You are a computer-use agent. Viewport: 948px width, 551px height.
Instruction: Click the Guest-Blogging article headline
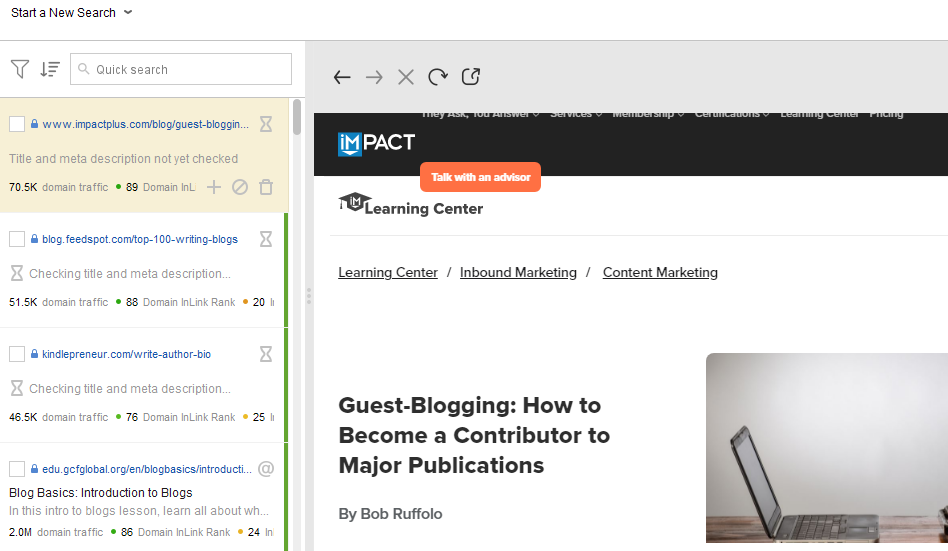(x=474, y=435)
